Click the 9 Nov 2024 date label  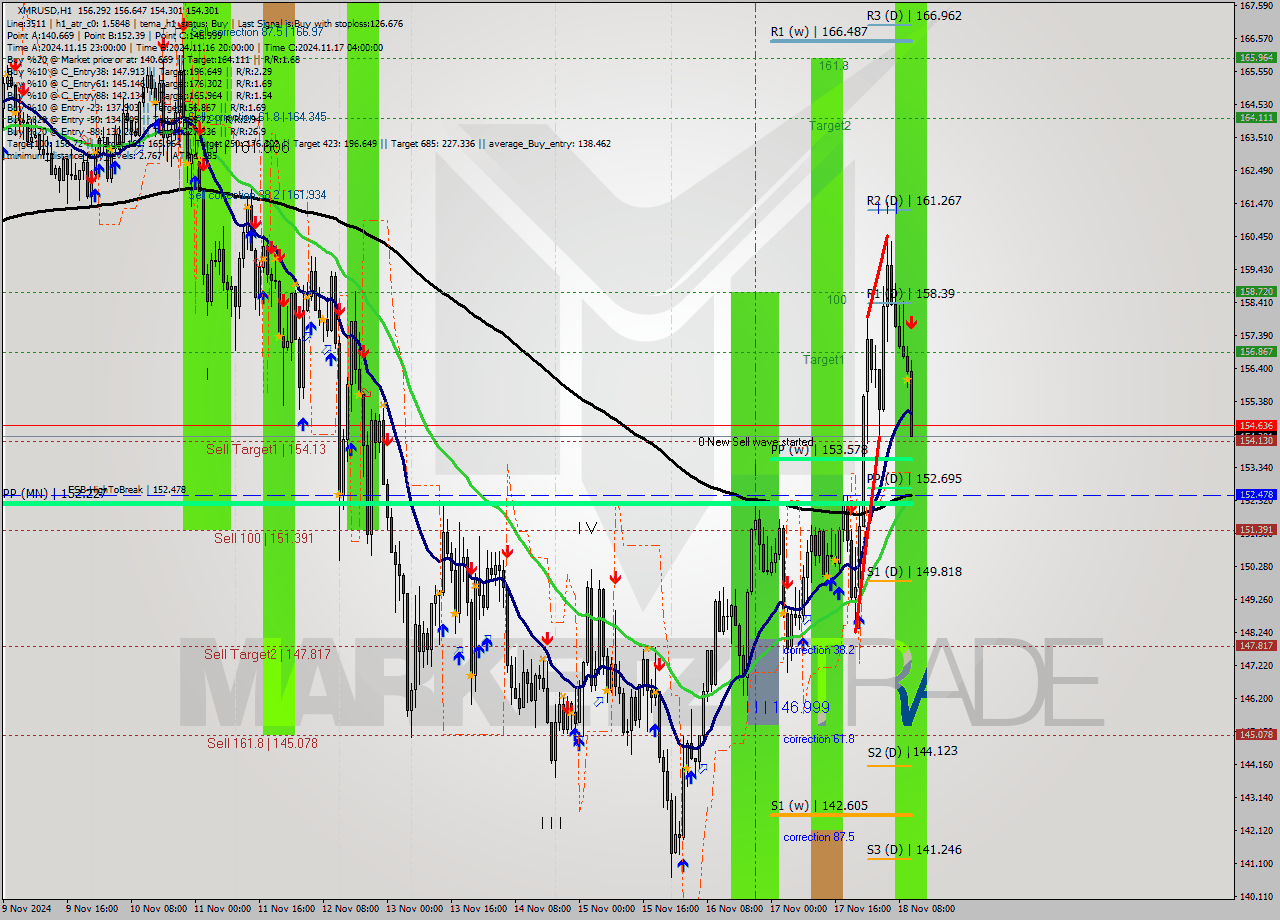(x=25, y=909)
